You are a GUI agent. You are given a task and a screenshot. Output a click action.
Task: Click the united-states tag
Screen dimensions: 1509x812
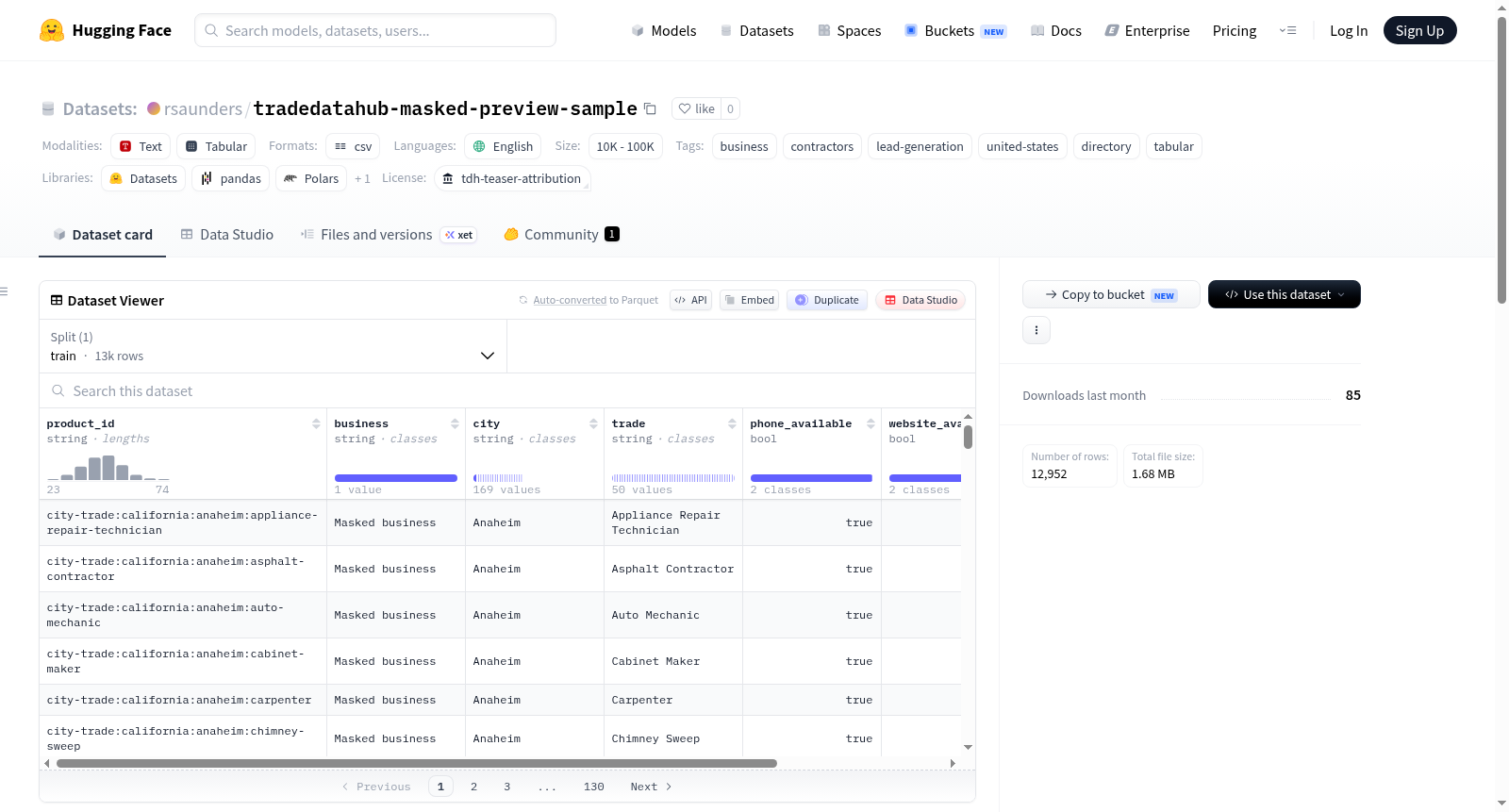(x=1022, y=146)
